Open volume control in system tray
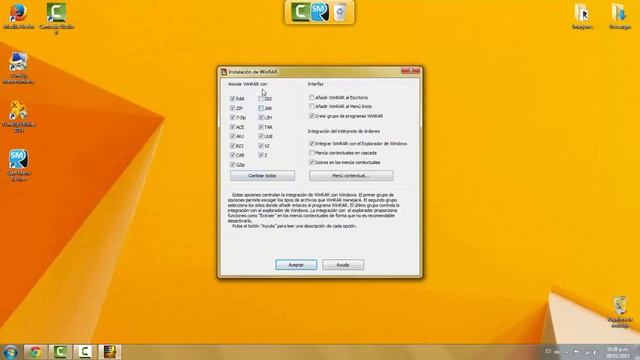640x360 pixels. tap(595, 352)
